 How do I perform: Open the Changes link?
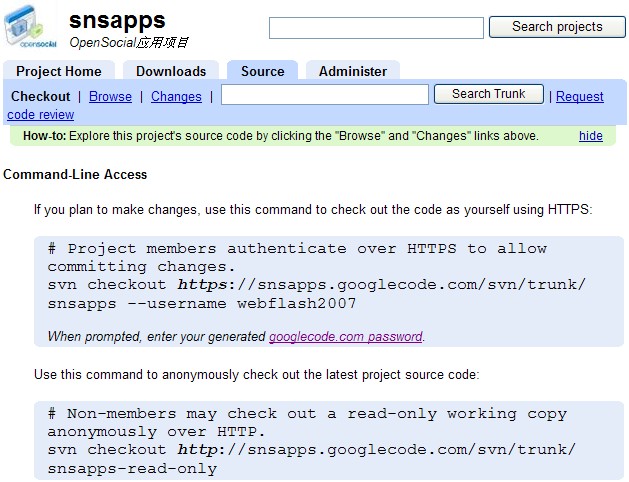pyautogui.click(x=176, y=96)
